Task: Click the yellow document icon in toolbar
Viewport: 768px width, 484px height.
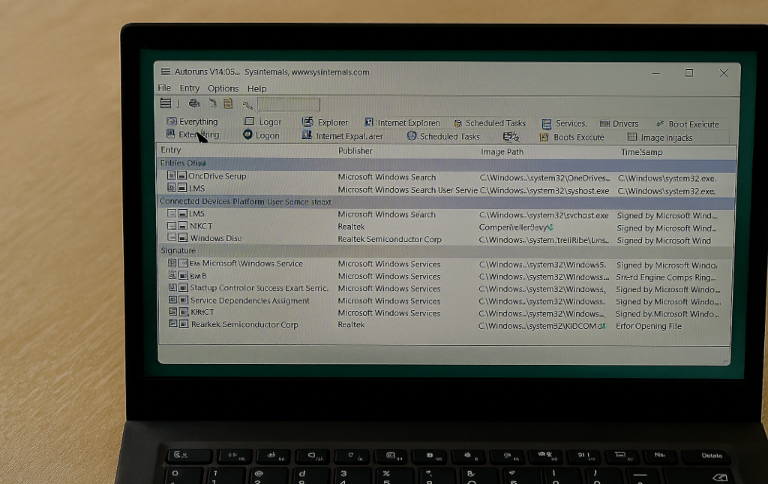Action: [228, 103]
